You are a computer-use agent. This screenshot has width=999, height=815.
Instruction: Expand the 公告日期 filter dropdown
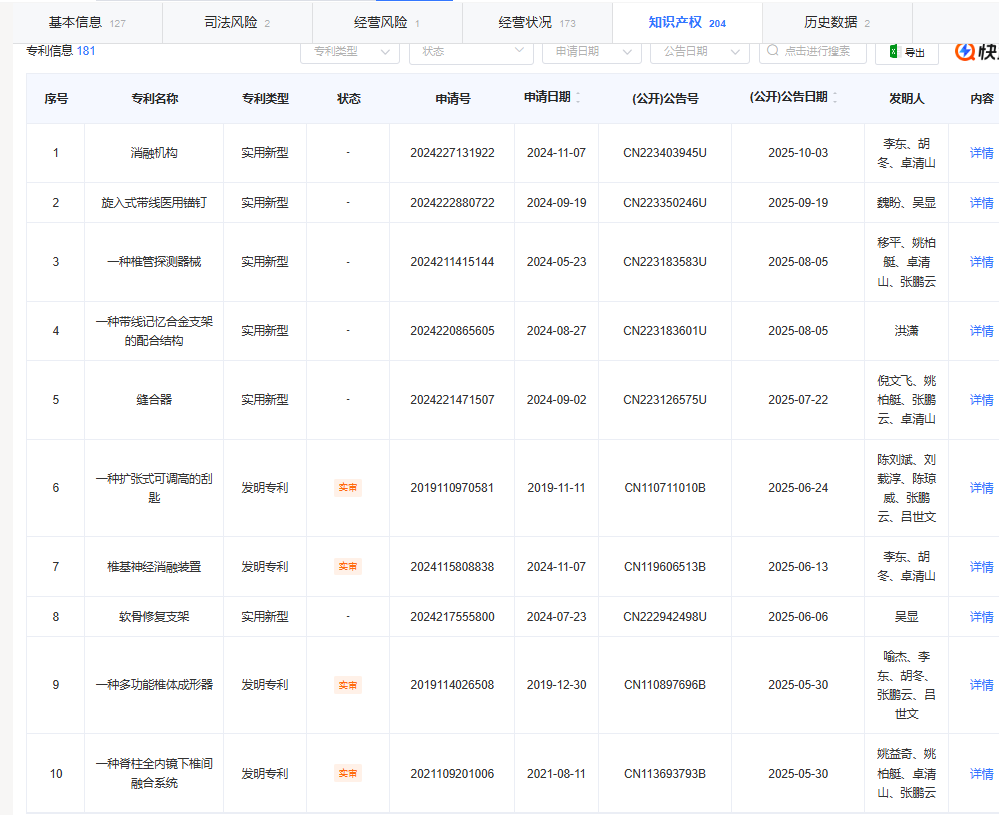(x=699, y=51)
